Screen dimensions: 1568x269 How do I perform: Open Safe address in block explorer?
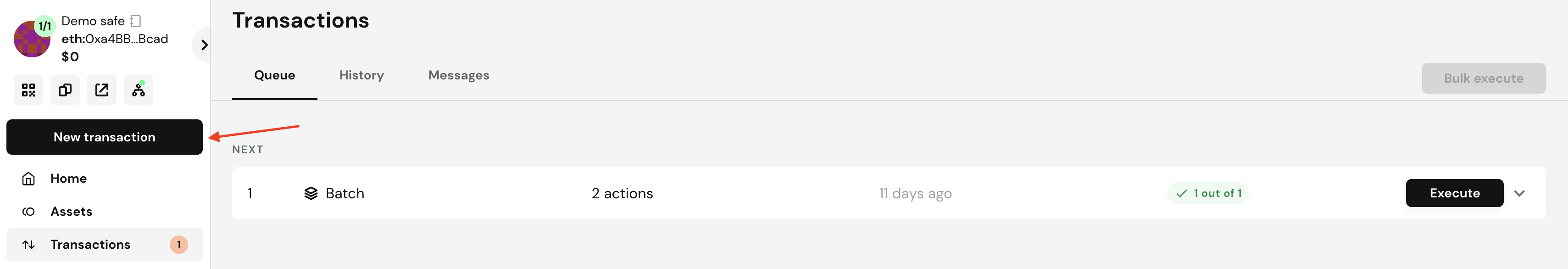pyautogui.click(x=102, y=90)
